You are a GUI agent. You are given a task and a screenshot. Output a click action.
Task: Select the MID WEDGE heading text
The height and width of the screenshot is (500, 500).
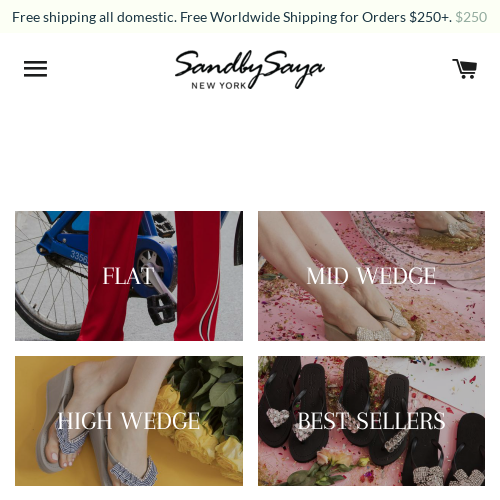371,276
